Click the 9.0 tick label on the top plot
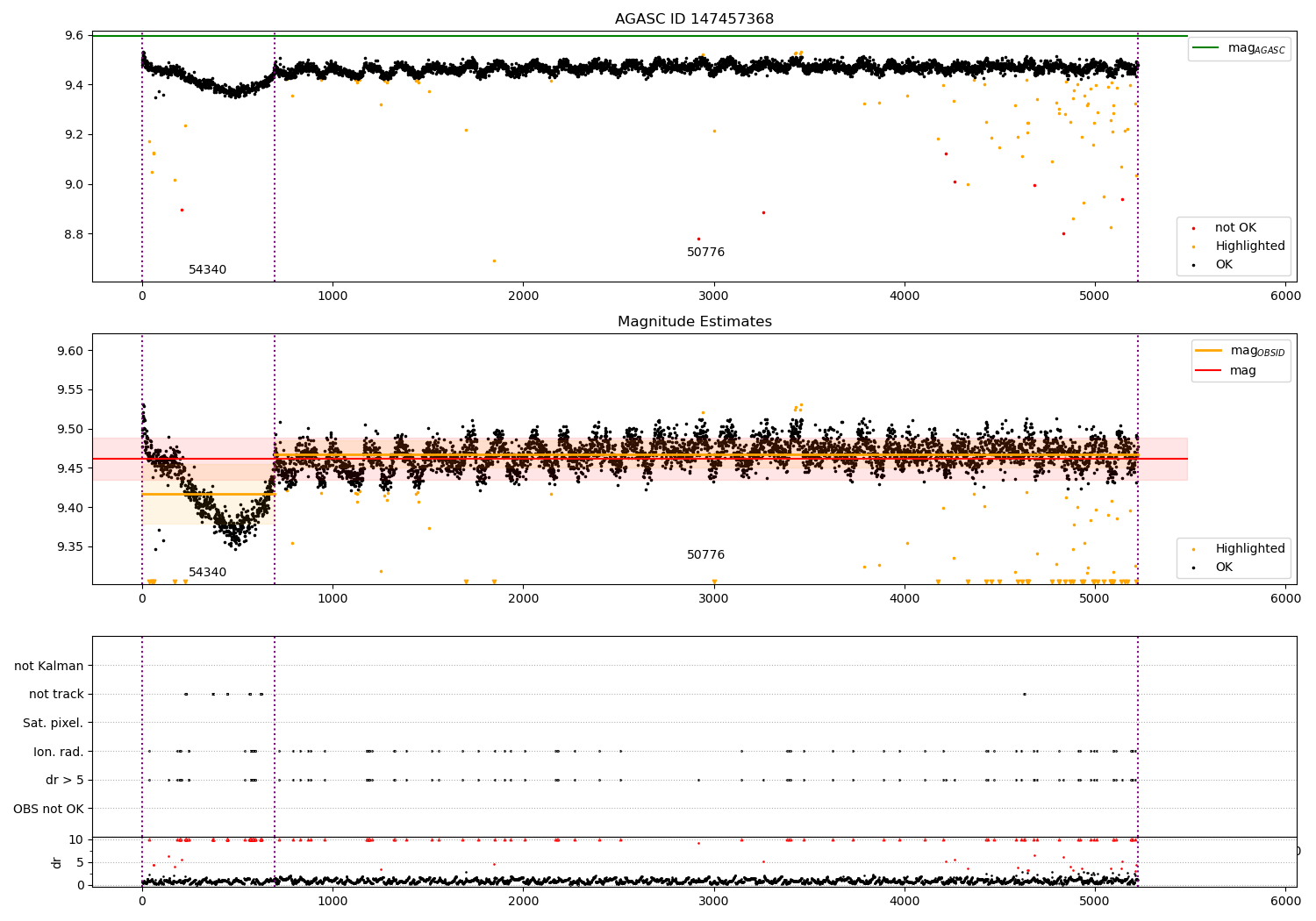The image size is (1316, 921). pos(75,185)
